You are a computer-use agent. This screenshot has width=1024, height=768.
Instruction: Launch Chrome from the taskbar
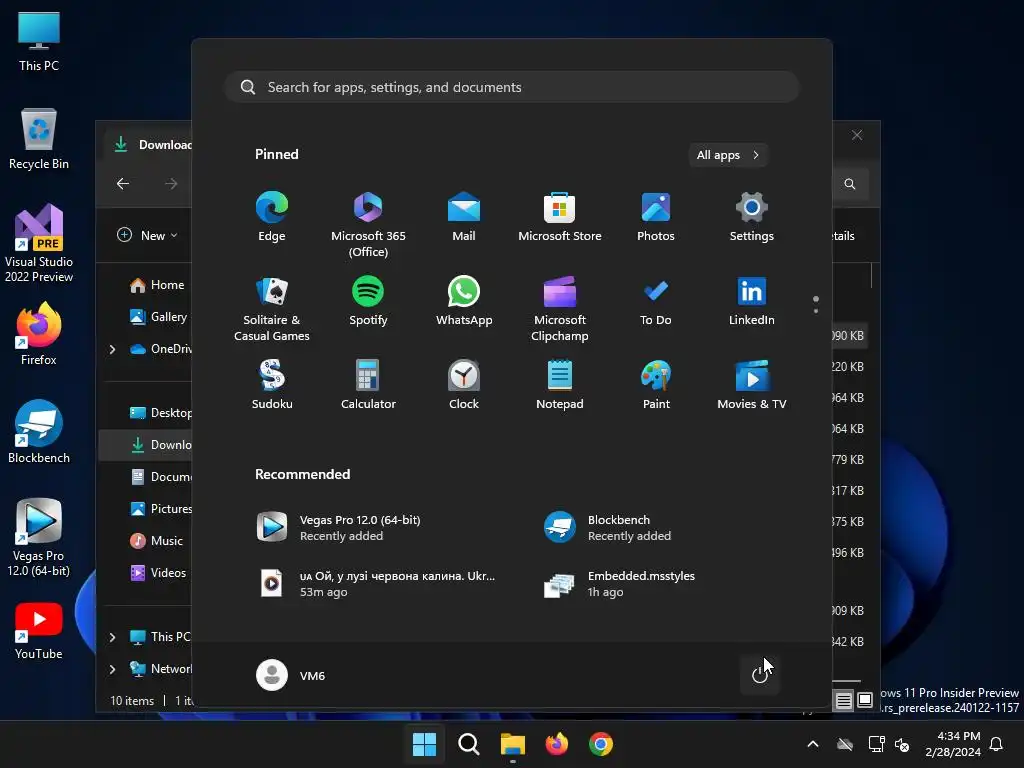click(x=601, y=744)
